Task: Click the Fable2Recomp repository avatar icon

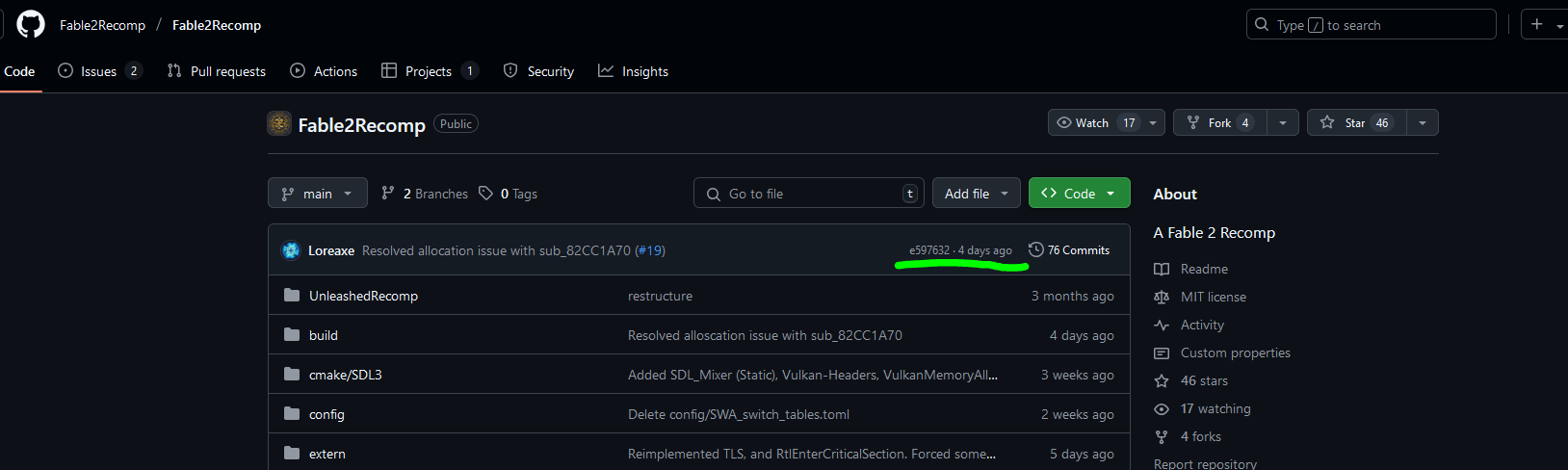Action: (279, 123)
